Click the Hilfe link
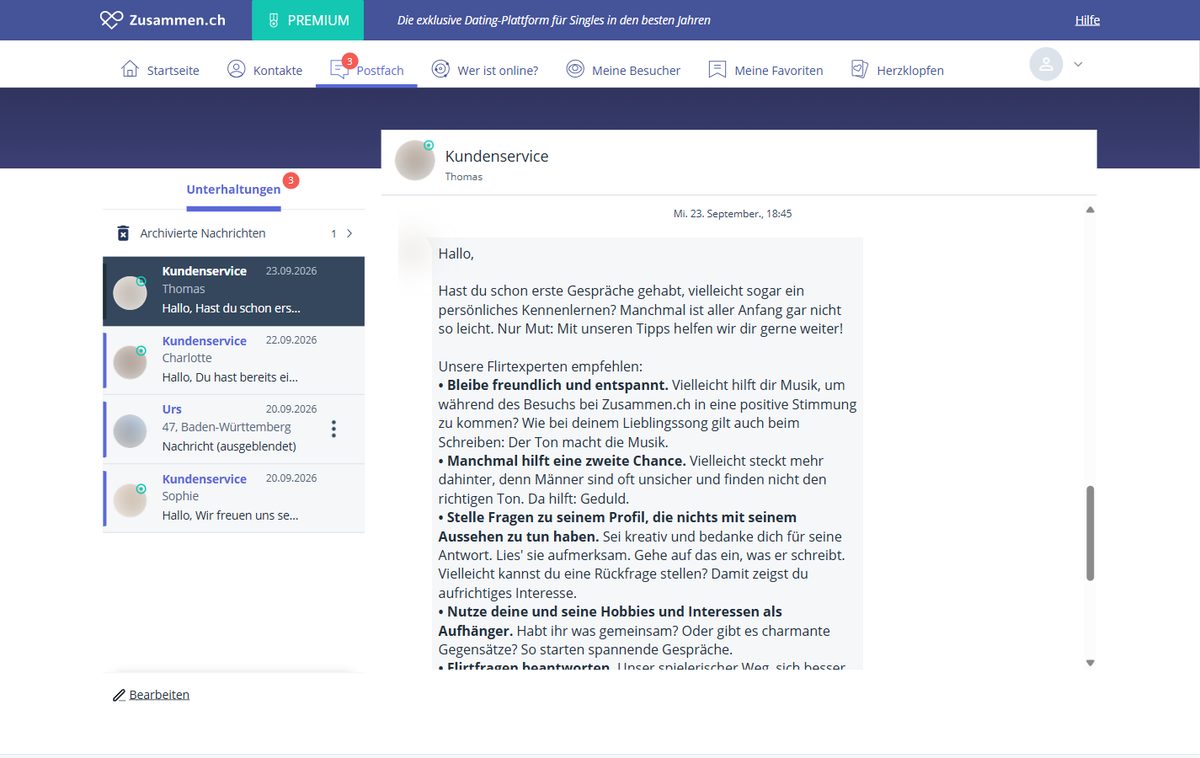Screen dimensions: 1200x758 [x=1087, y=20]
